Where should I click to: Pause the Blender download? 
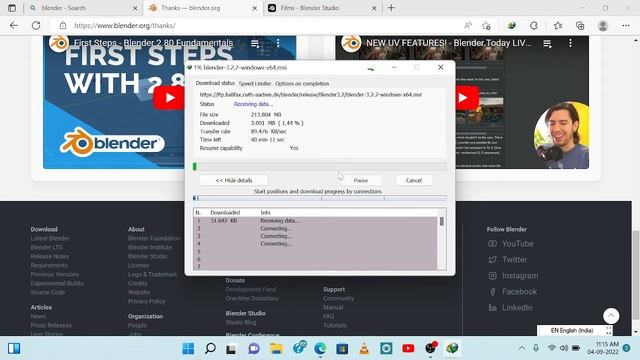[x=361, y=180]
